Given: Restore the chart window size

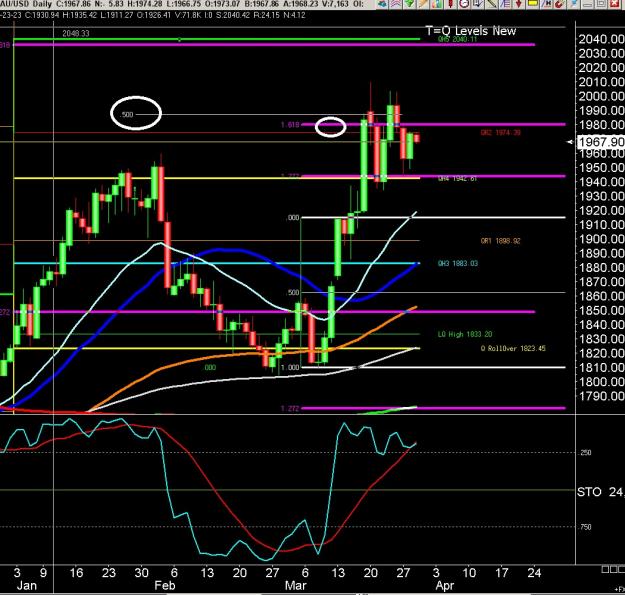Looking at the screenshot, I should pyautogui.click(x=601, y=4).
